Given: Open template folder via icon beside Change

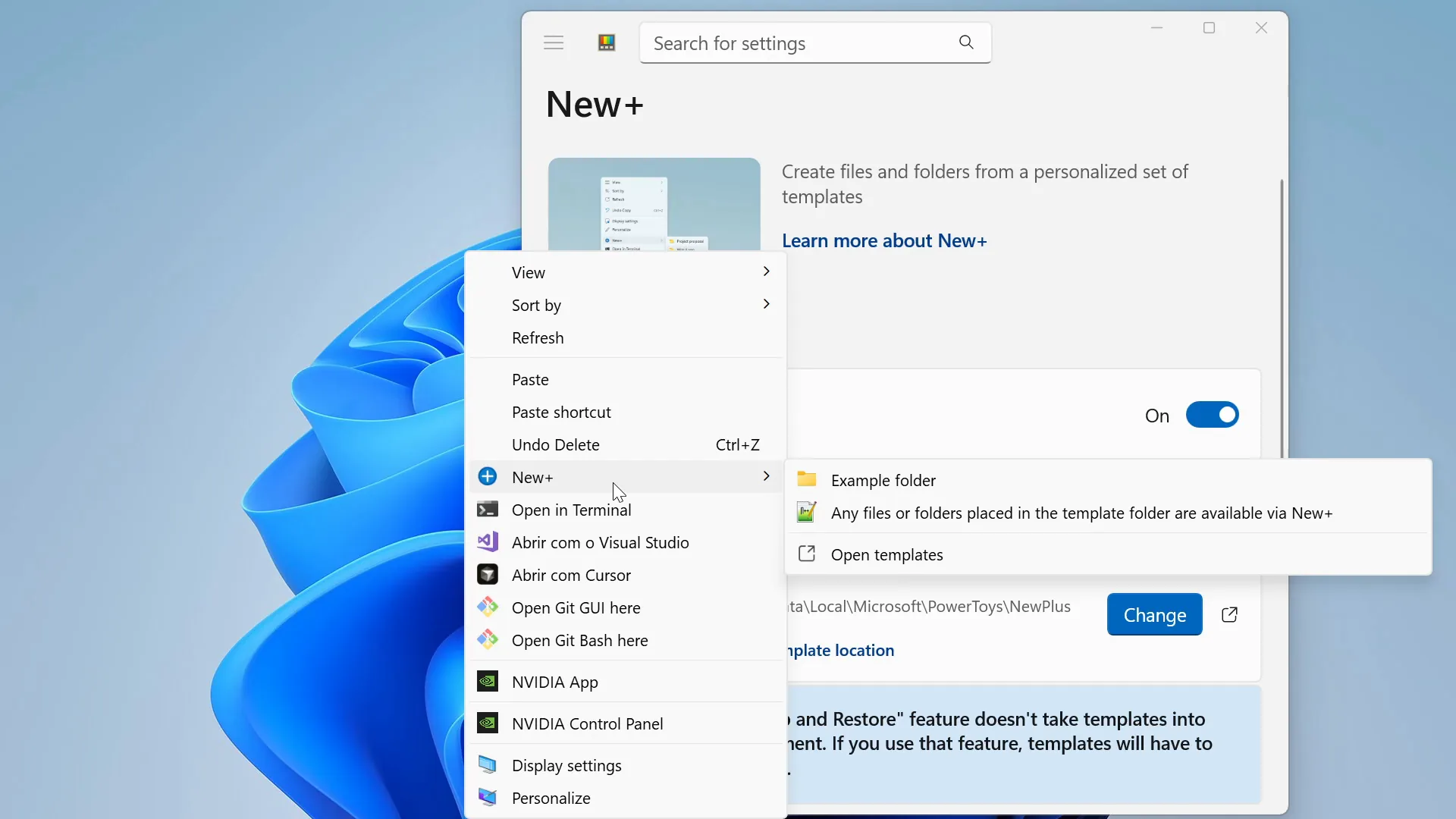Looking at the screenshot, I should 1229,614.
